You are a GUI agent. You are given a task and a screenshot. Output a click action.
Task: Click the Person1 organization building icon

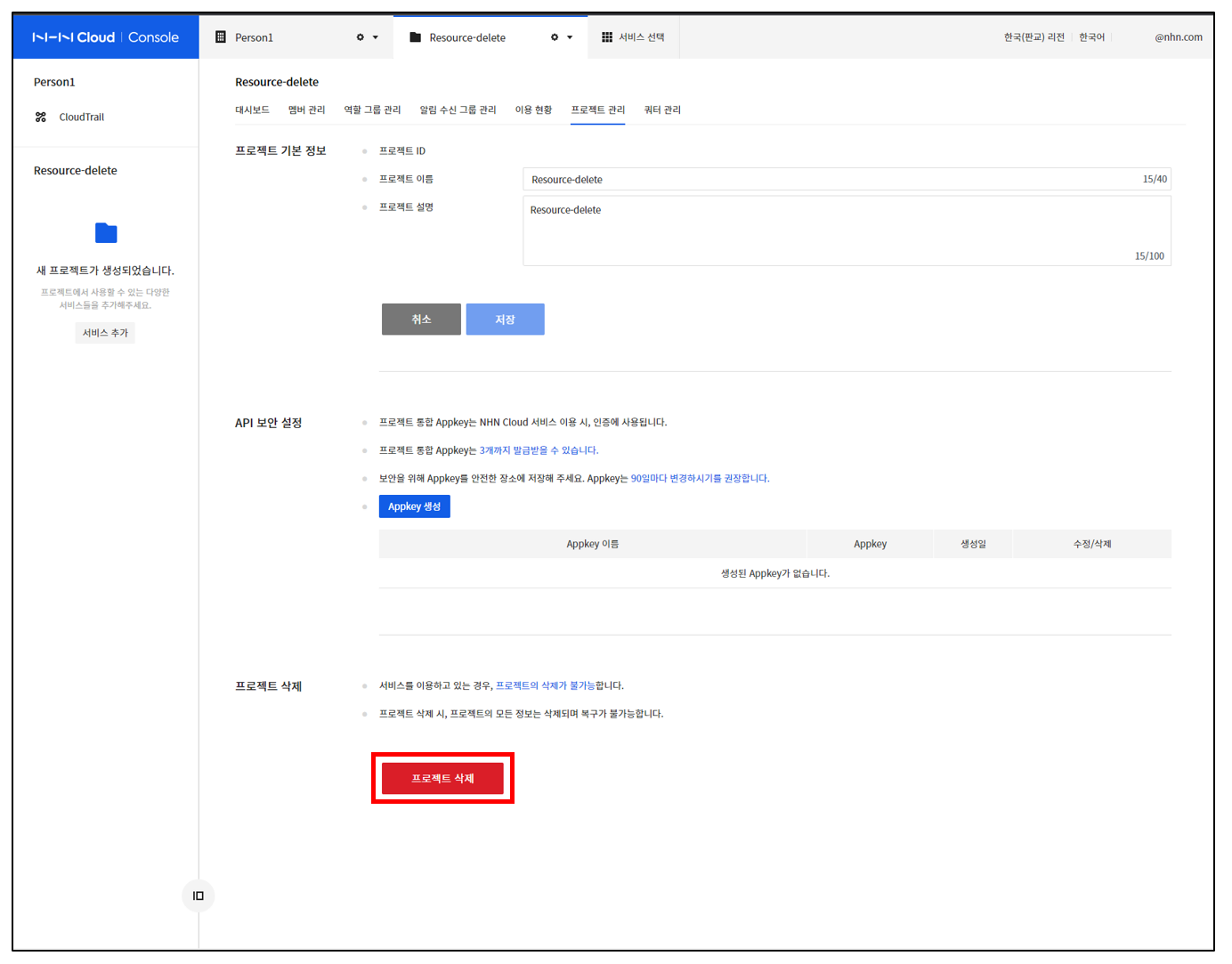221,37
